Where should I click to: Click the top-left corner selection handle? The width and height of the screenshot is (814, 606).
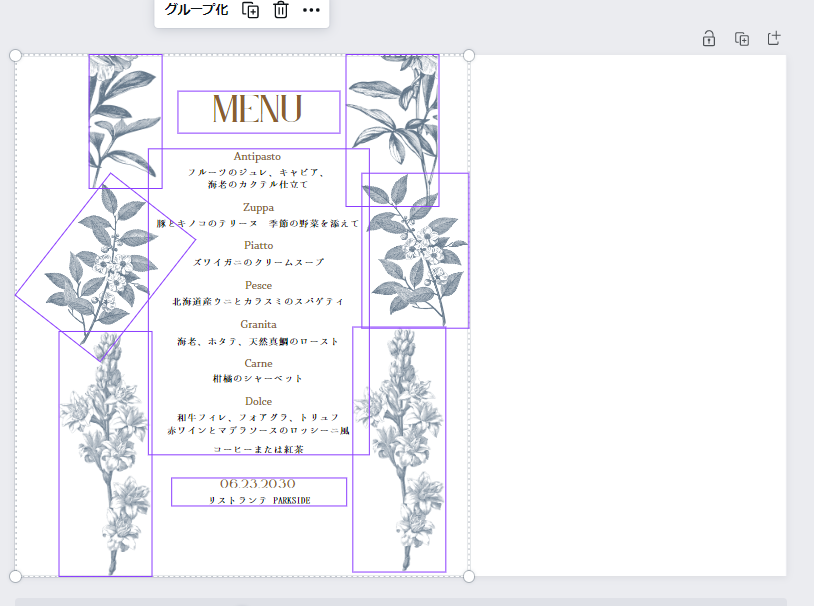pyautogui.click(x=14, y=53)
